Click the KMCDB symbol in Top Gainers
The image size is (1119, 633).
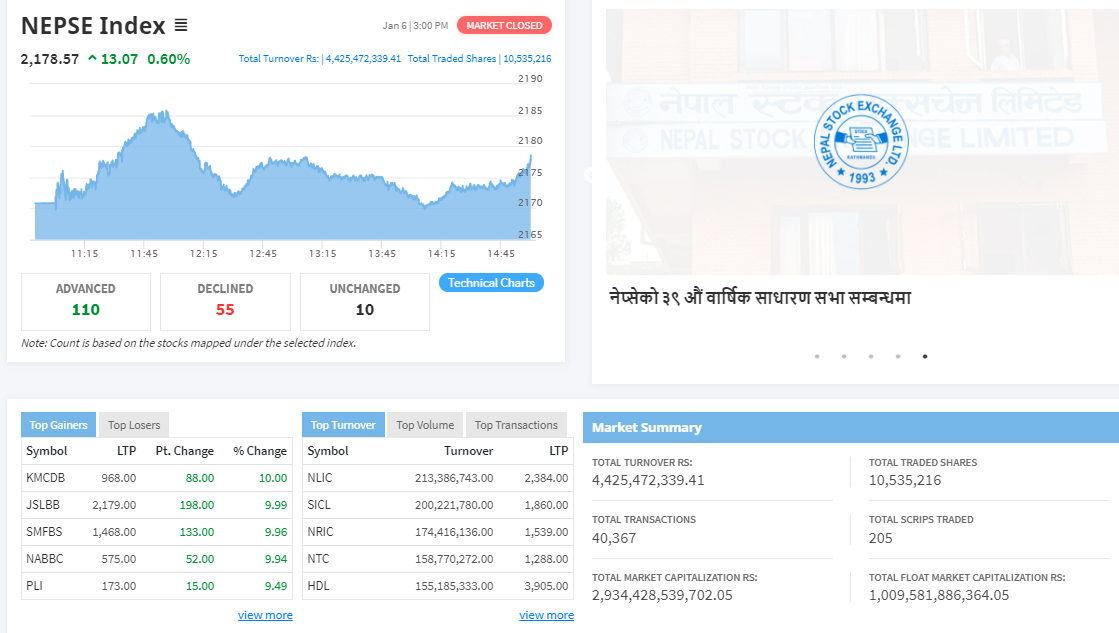pyautogui.click(x=46, y=478)
